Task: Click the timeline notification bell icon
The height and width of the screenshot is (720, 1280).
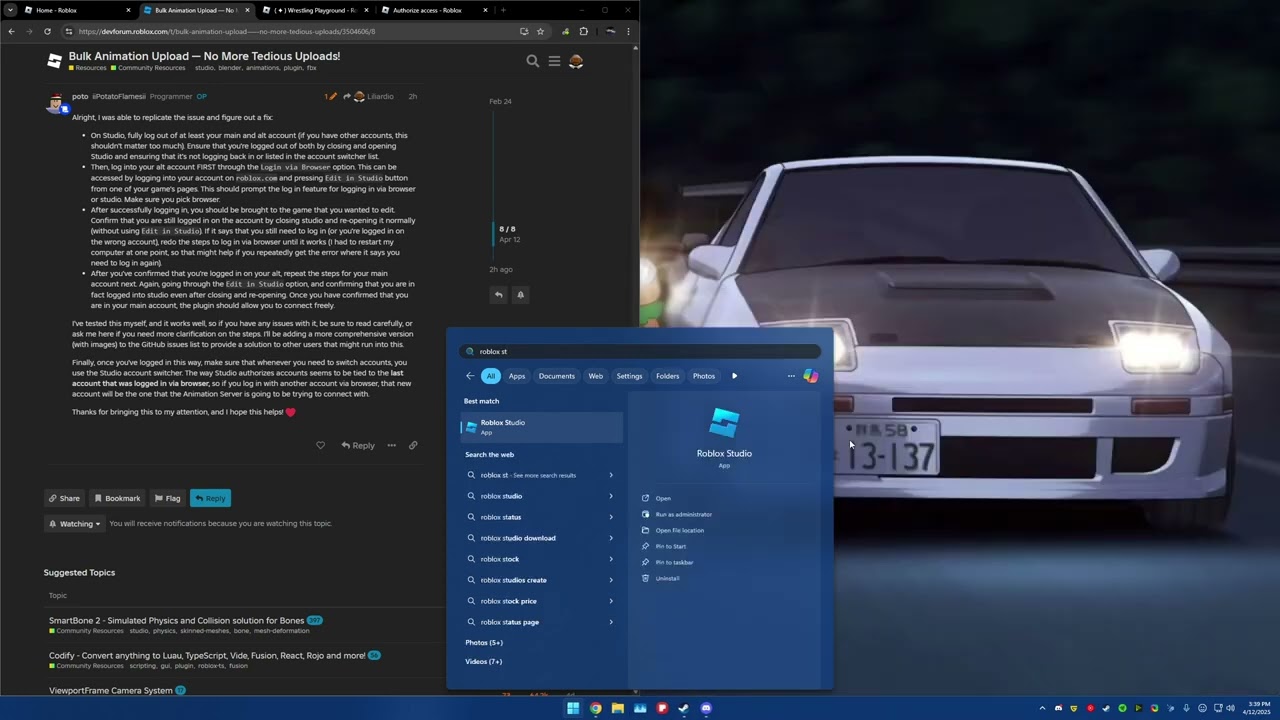Action: (x=520, y=295)
